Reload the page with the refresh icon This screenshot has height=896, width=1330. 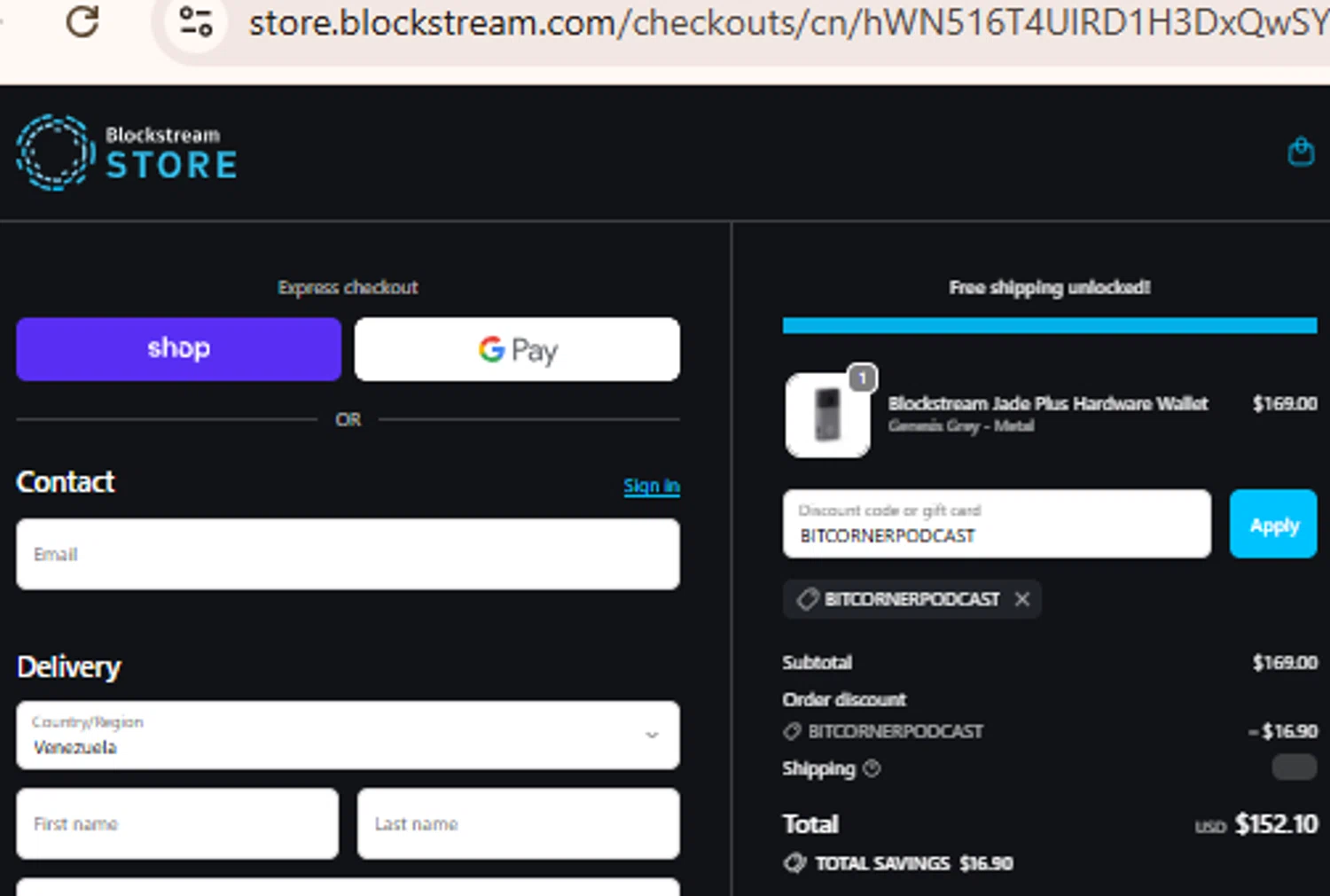82,21
